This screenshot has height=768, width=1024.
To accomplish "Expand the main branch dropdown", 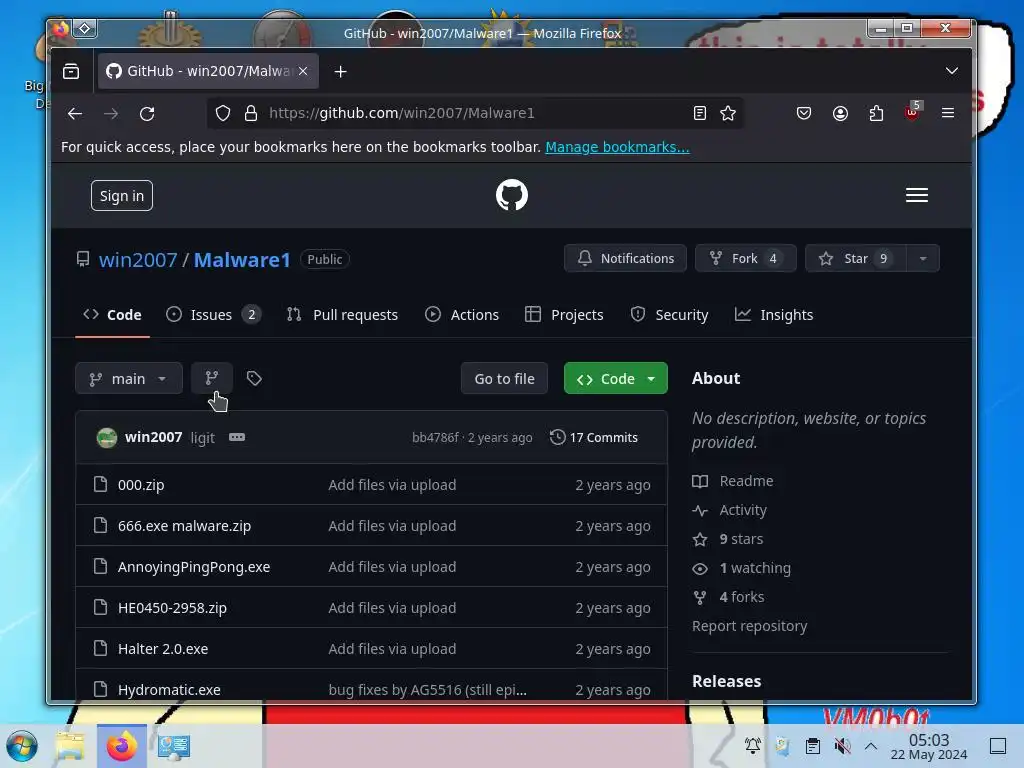I will click(x=129, y=378).
